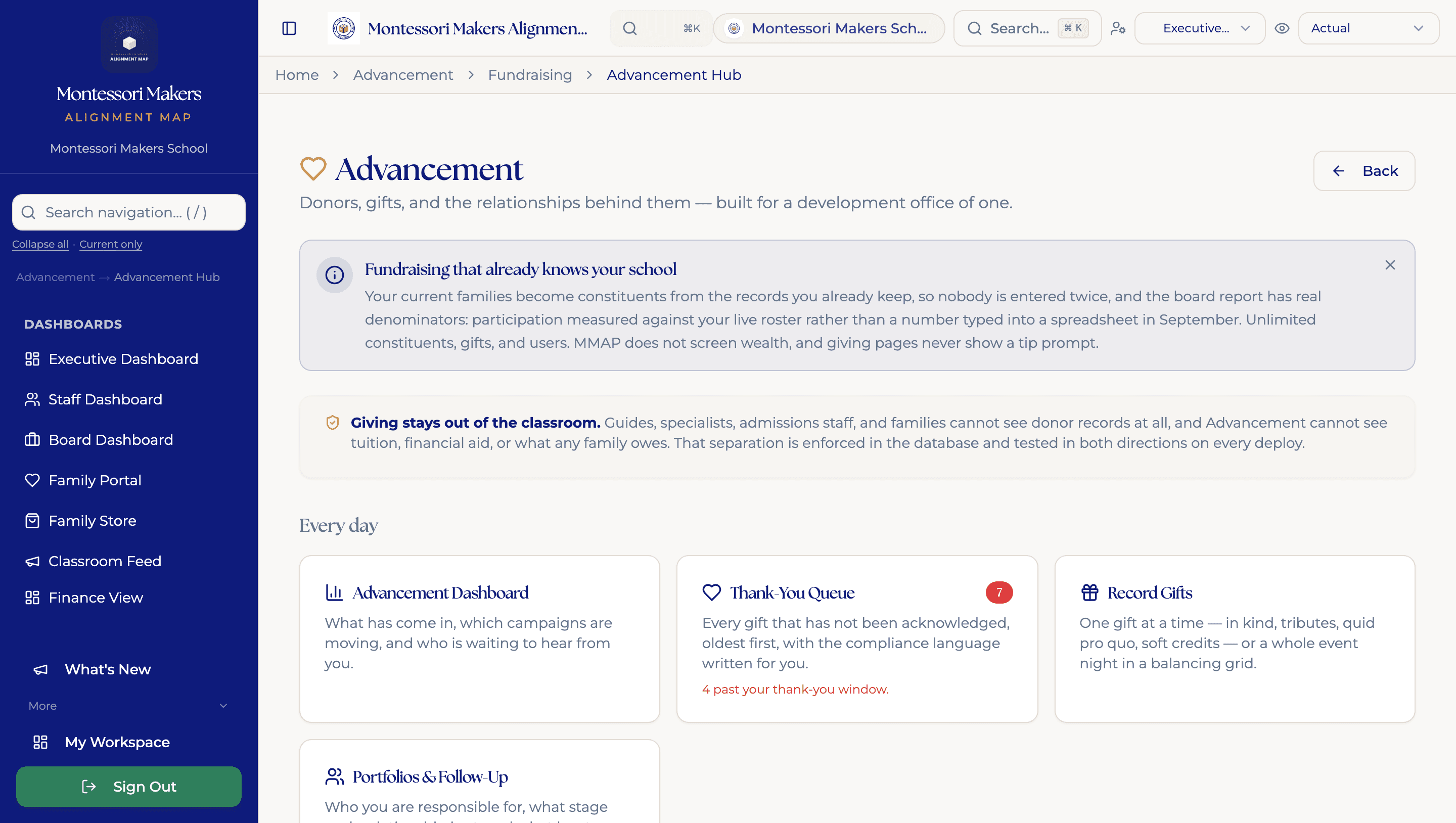1456x823 pixels.
Task: Open the Advancement Dashboard card
Action: click(x=479, y=638)
